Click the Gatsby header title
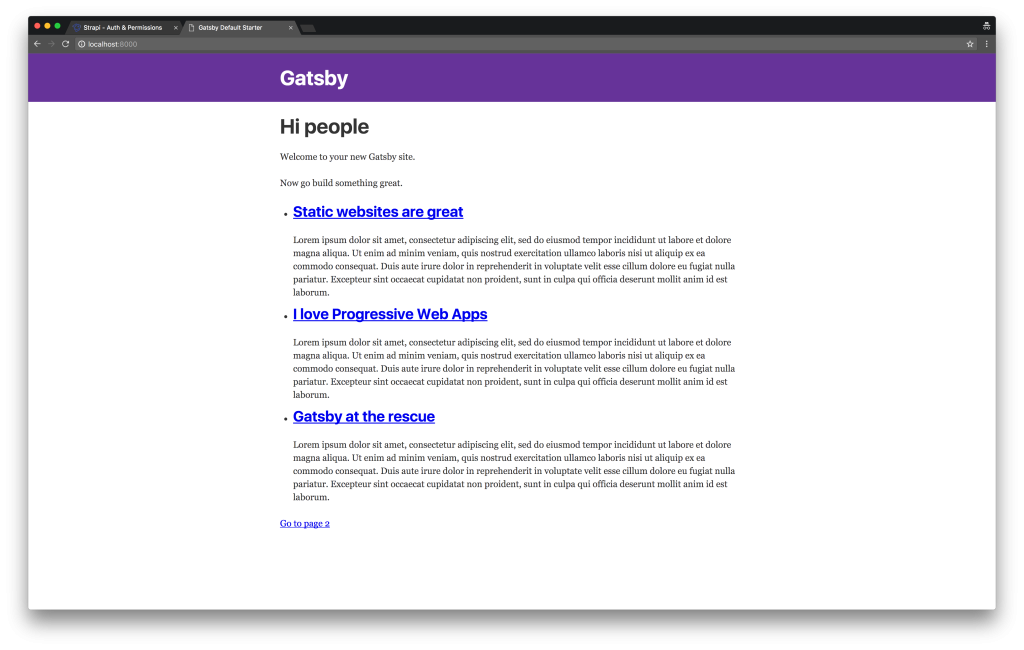 pos(313,78)
